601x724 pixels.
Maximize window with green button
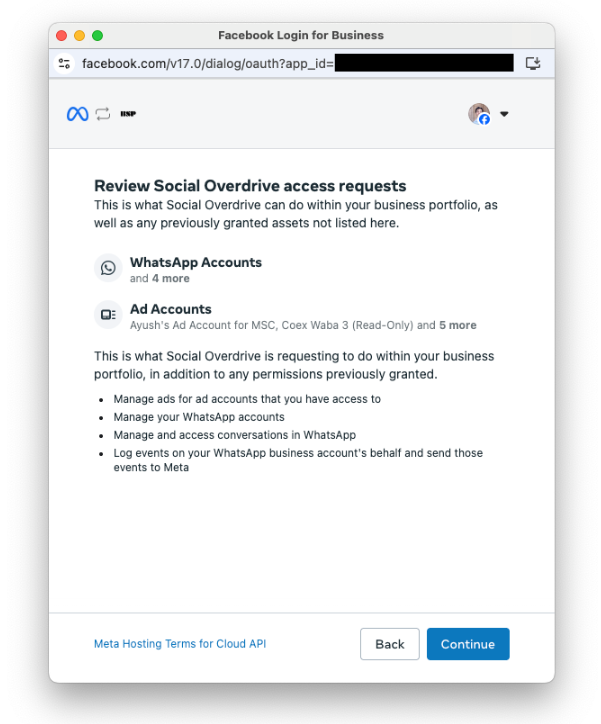[97, 36]
